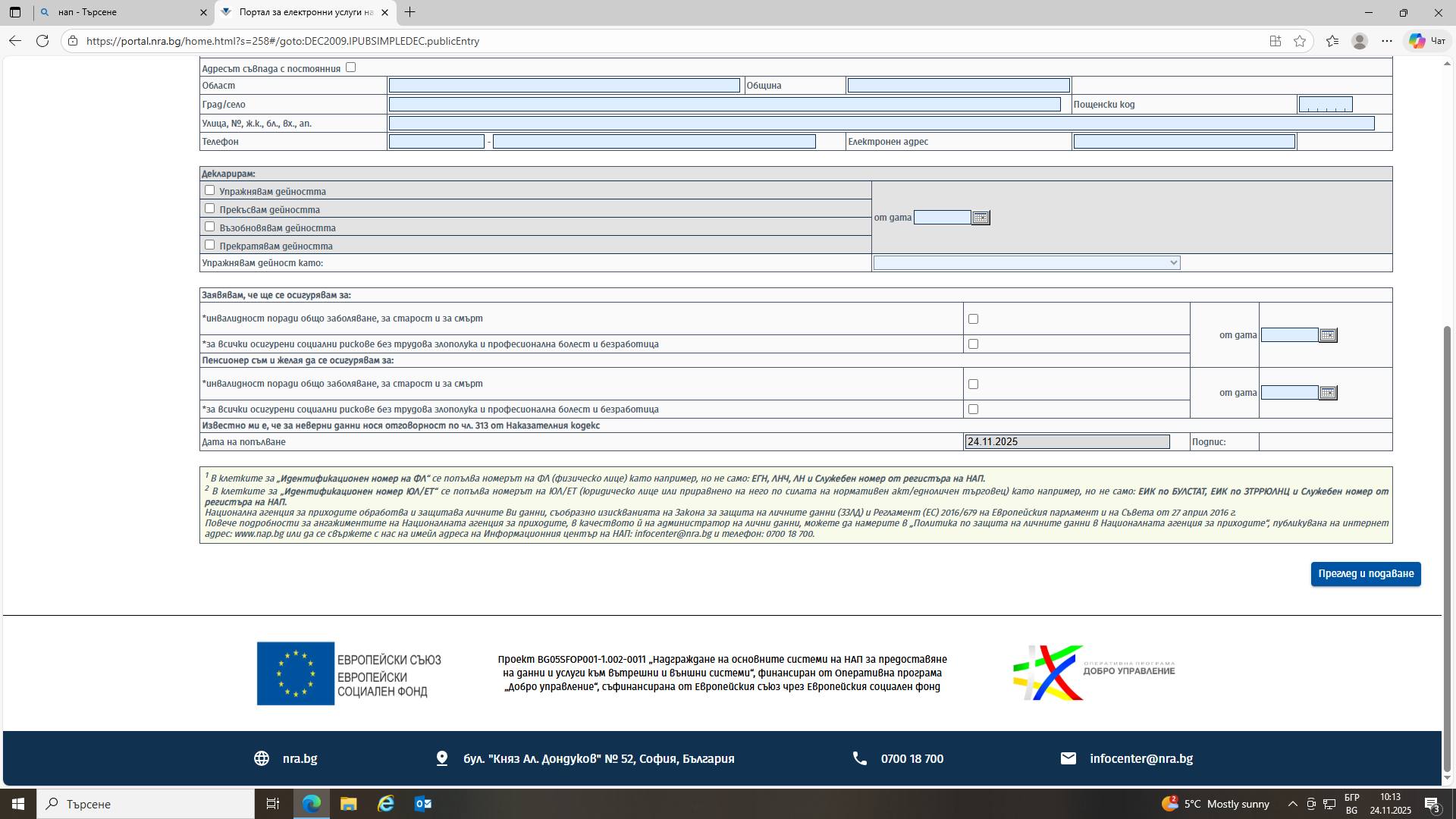This screenshot has width=1456, height=819.
Task: Click the 0700 18 700 phone number
Action: 912,758
